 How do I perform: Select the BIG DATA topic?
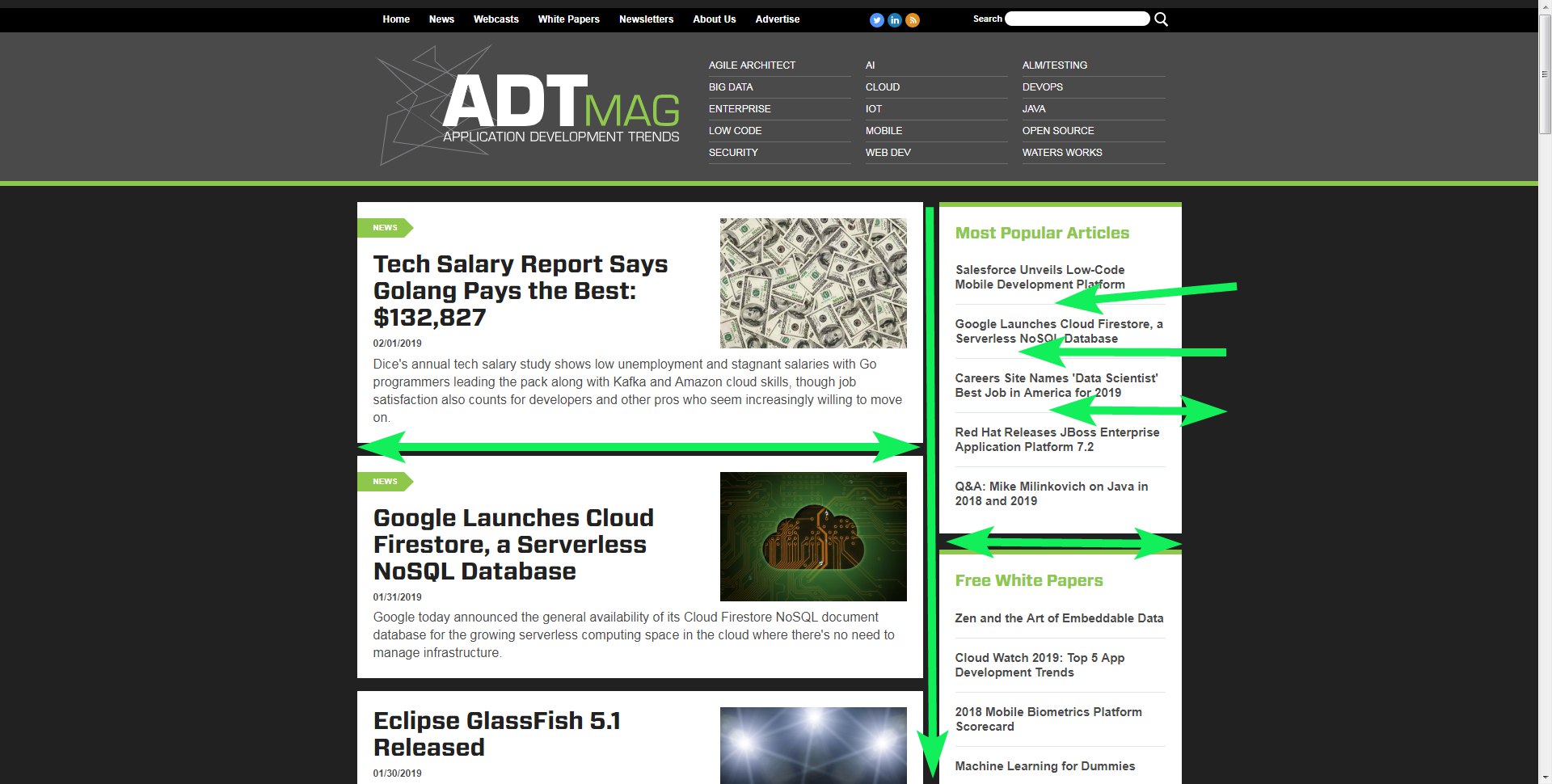731,87
